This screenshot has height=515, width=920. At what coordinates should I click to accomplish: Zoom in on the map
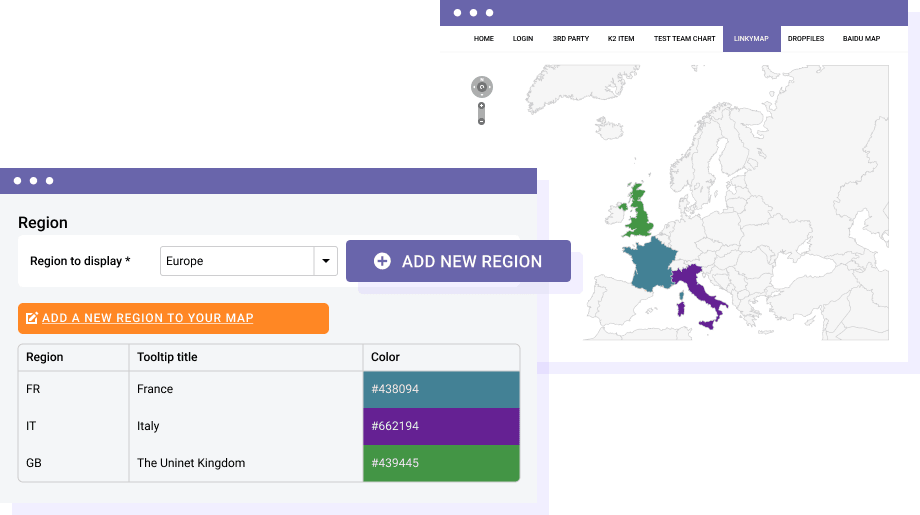tap(481, 105)
